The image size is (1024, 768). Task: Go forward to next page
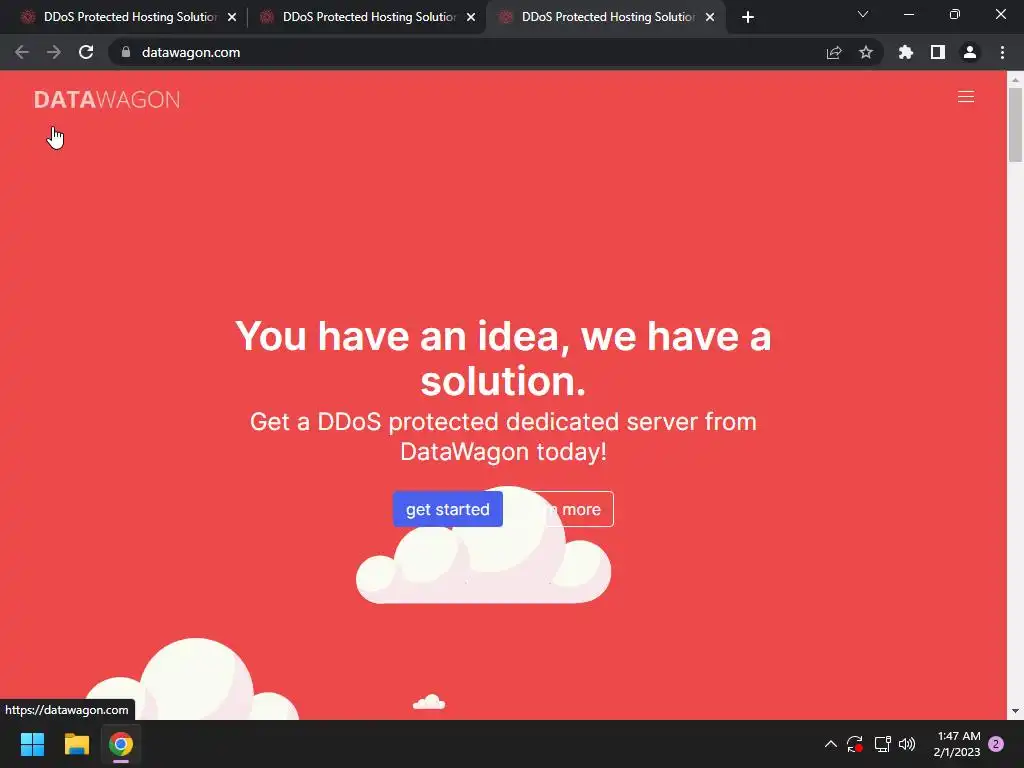point(54,52)
